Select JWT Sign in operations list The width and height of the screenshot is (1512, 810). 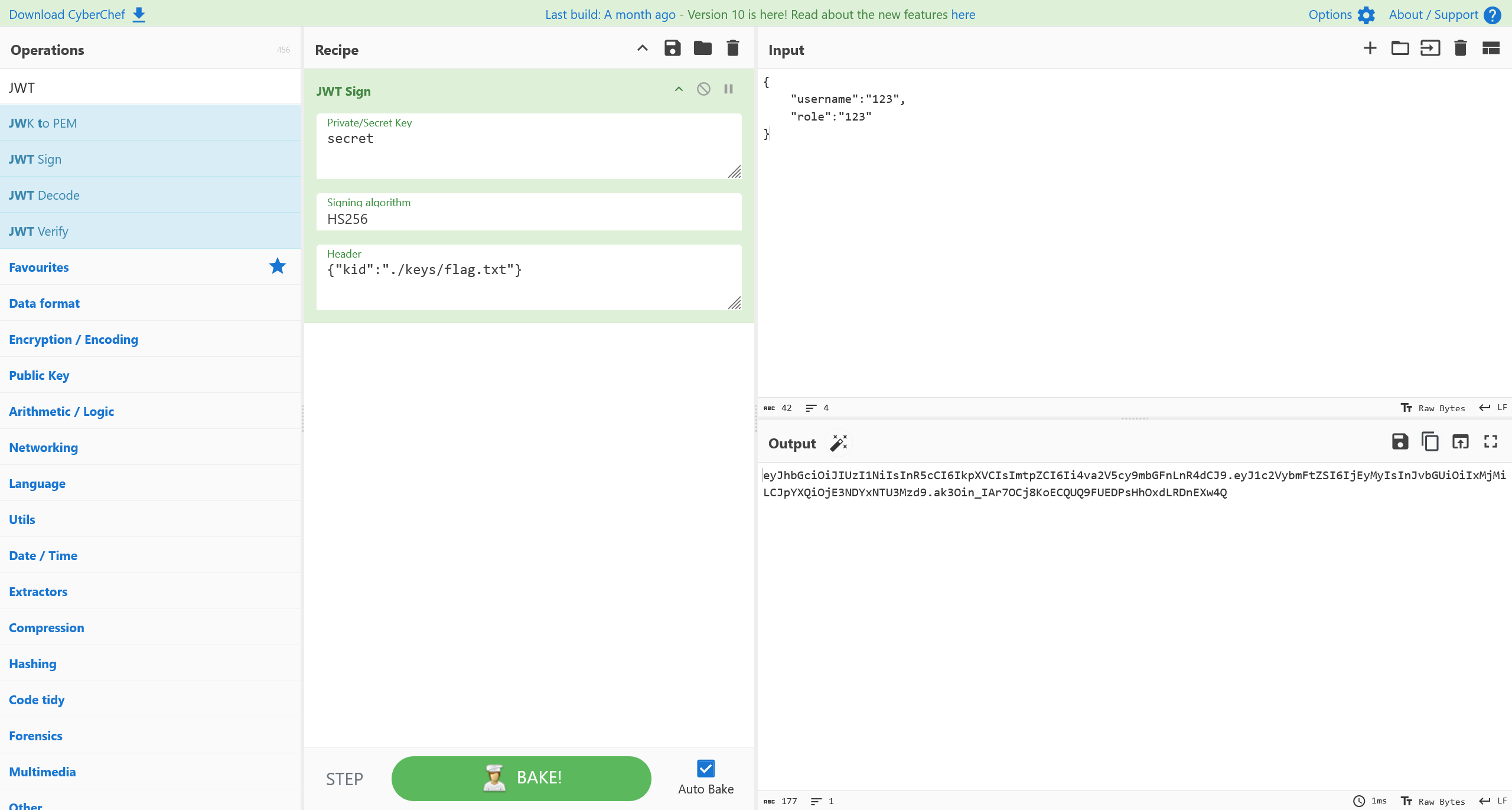[x=150, y=159]
